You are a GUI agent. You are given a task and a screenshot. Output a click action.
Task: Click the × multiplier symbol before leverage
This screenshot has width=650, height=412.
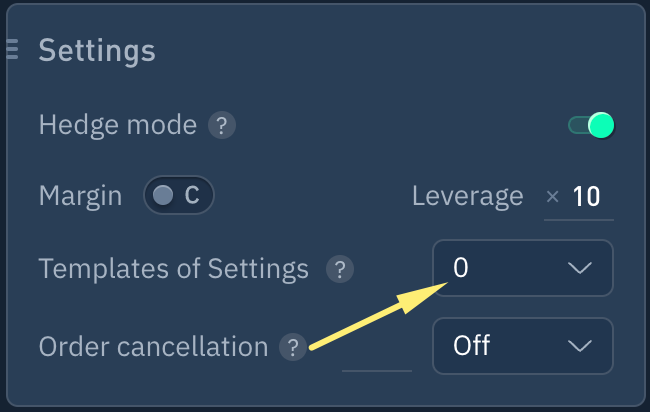coord(552,196)
